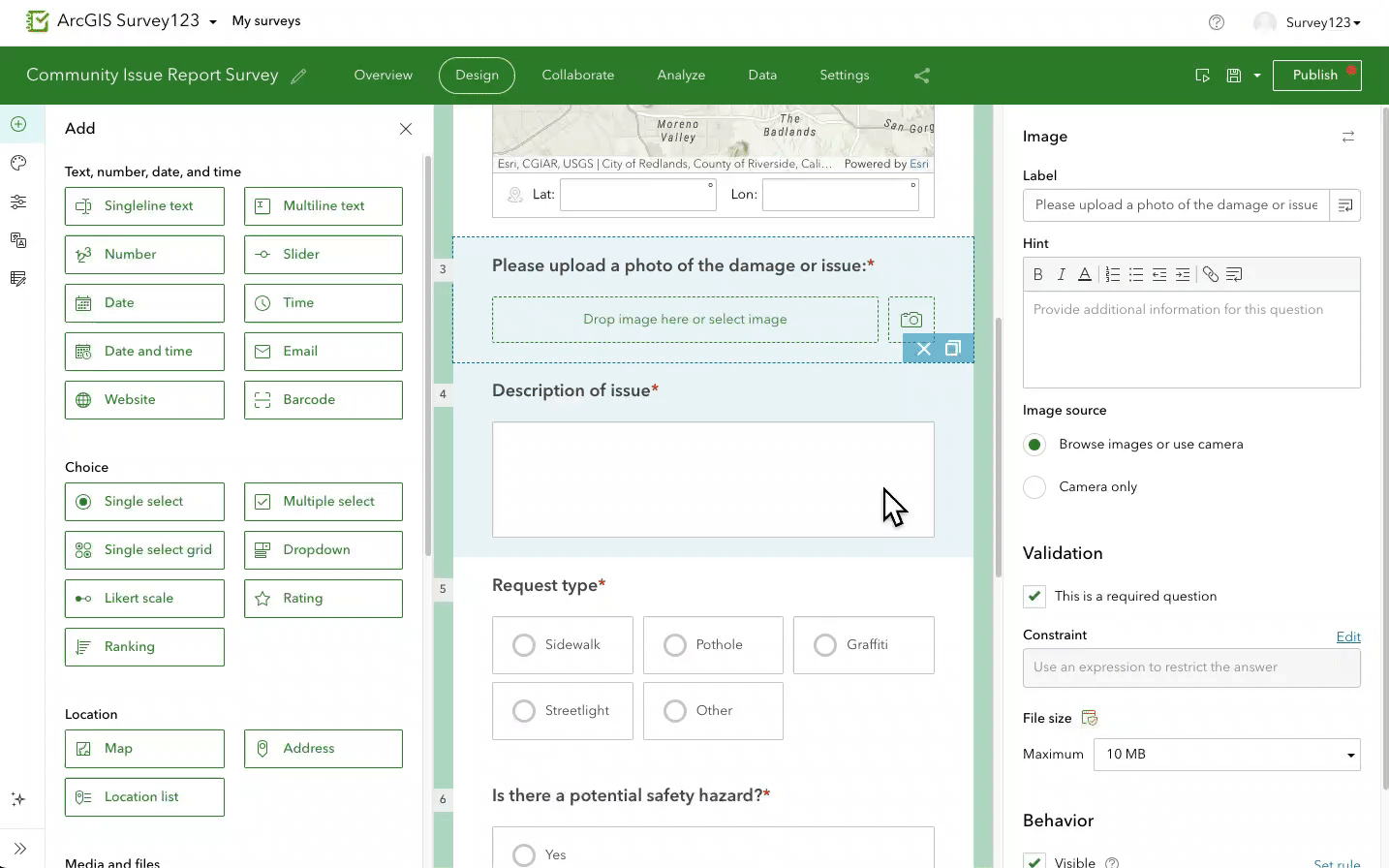
Task: Expand the save options chevron
Action: (1255, 75)
